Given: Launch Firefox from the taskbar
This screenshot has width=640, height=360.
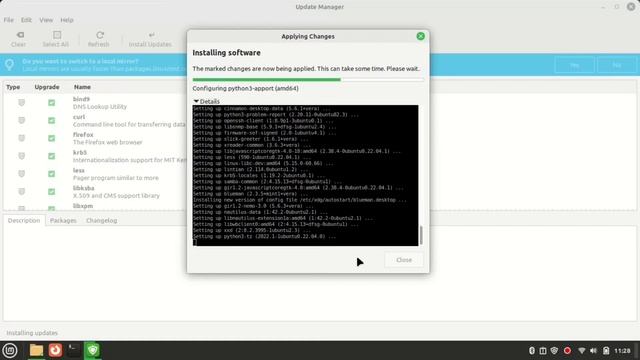Looking at the screenshot, I should click(x=55, y=350).
